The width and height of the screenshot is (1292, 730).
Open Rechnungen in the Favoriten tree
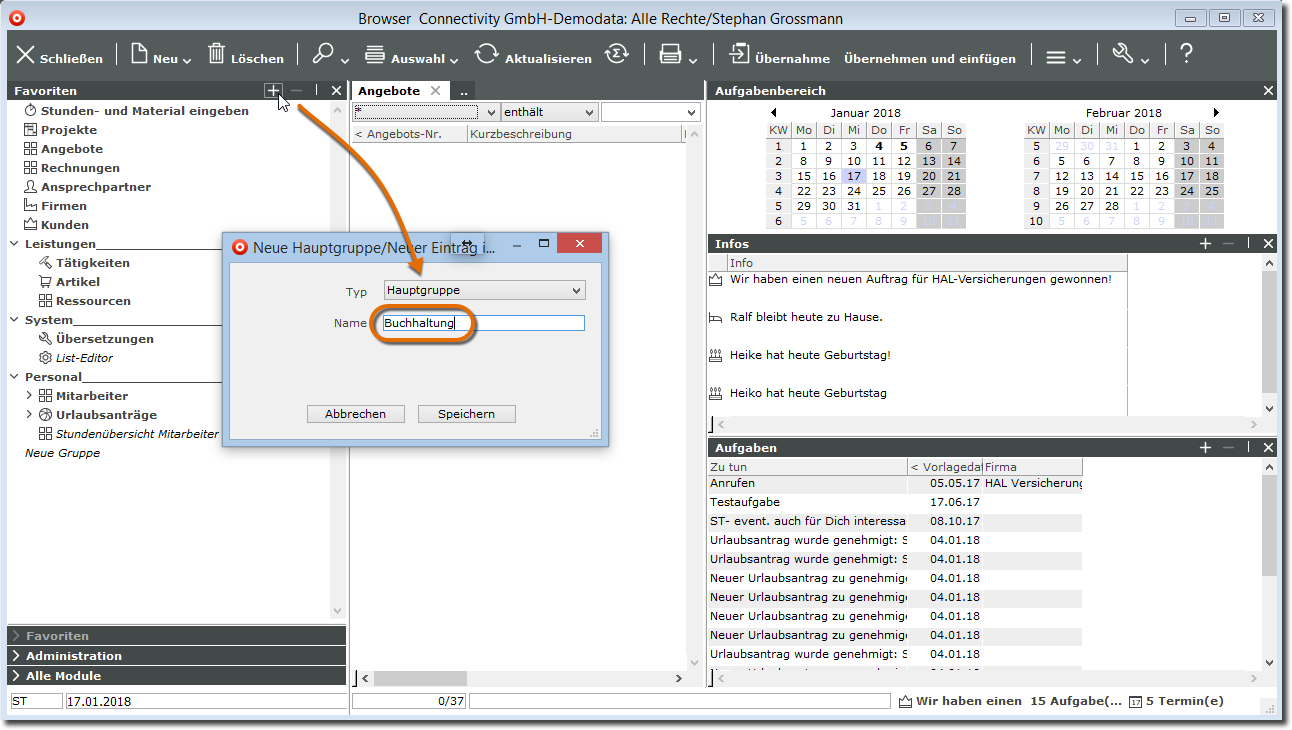point(80,168)
